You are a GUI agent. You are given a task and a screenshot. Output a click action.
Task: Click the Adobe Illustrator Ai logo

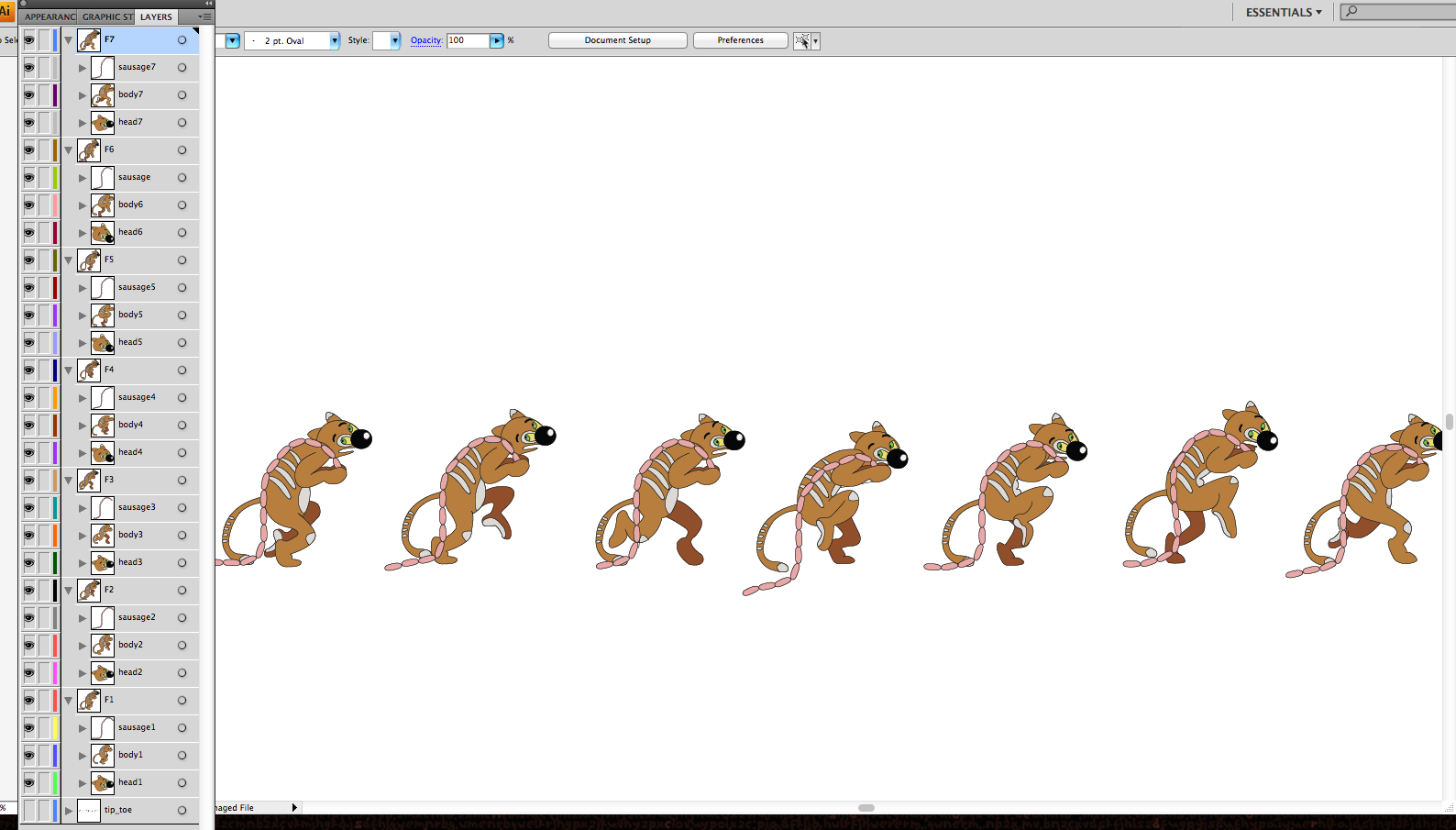click(6, 11)
